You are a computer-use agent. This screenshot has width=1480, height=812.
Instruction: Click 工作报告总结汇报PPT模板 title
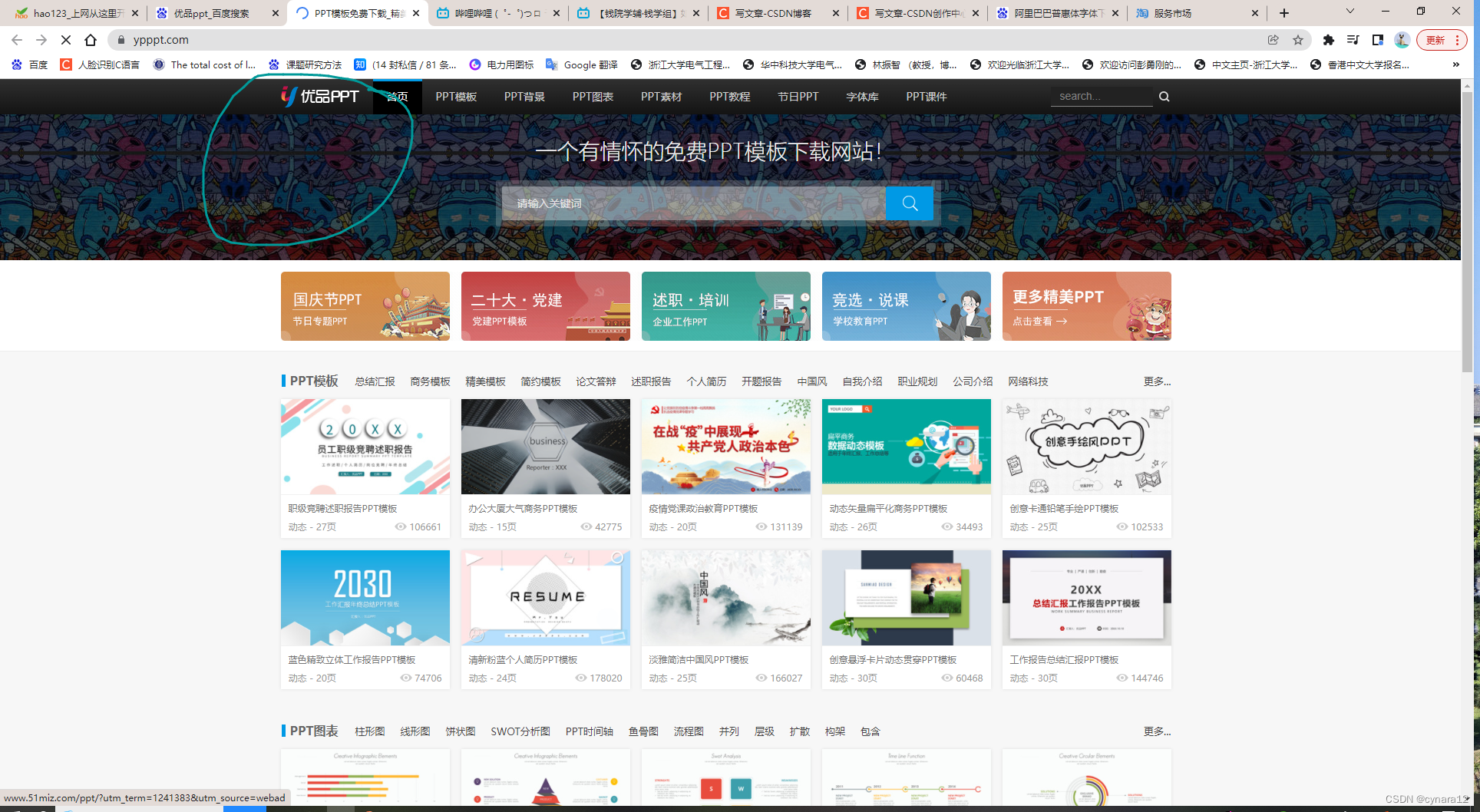(x=1064, y=660)
